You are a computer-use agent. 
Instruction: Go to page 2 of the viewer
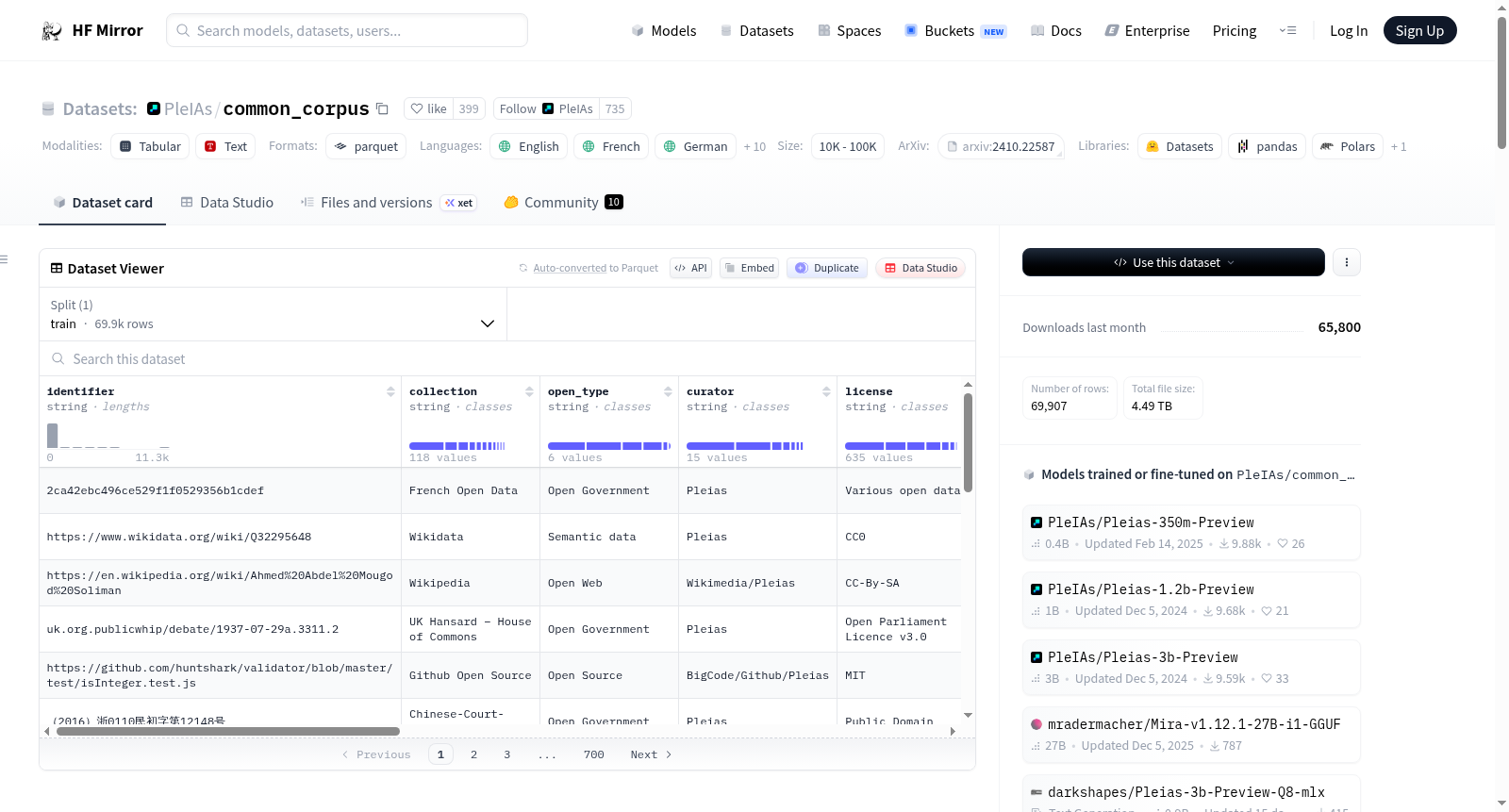pos(473,754)
